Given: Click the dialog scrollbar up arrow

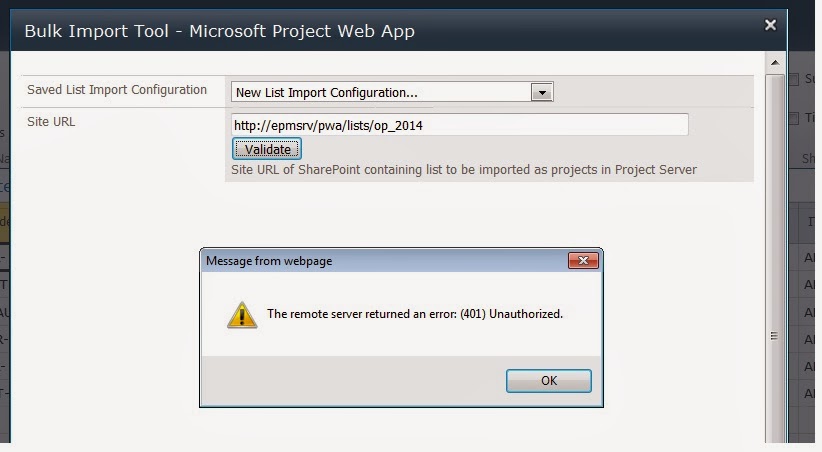Looking at the screenshot, I should [775, 63].
